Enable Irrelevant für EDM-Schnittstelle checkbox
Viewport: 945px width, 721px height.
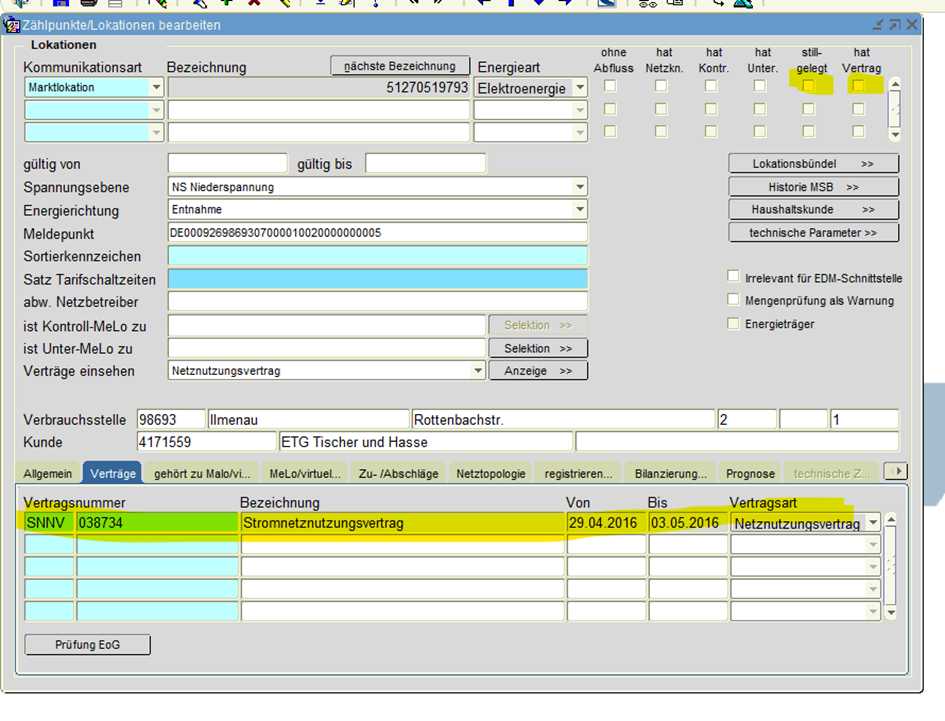coord(734,277)
